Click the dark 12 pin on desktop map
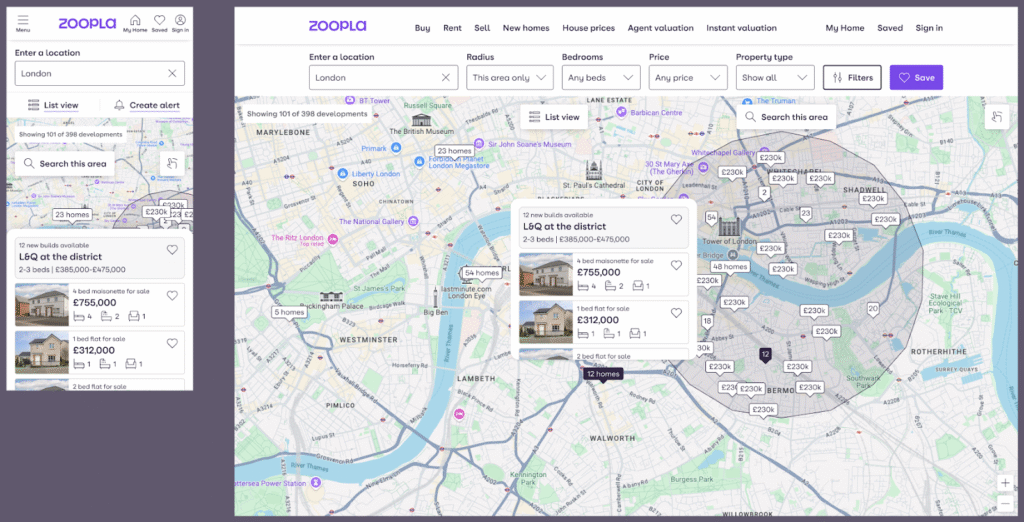 [766, 355]
